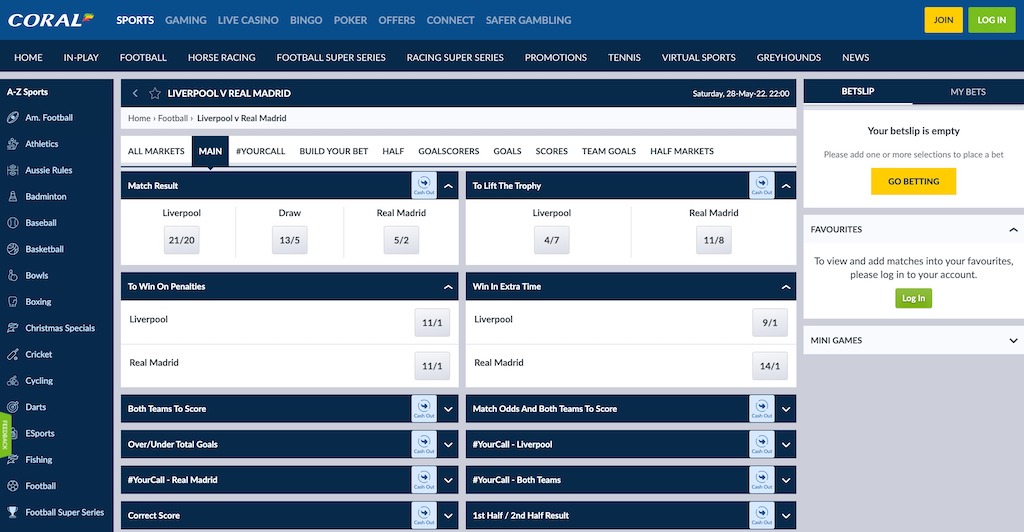Click the 1st Half / 2nd Half Result Cash Out icon
The width and height of the screenshot is (1024, 532).
pos(761,515)
